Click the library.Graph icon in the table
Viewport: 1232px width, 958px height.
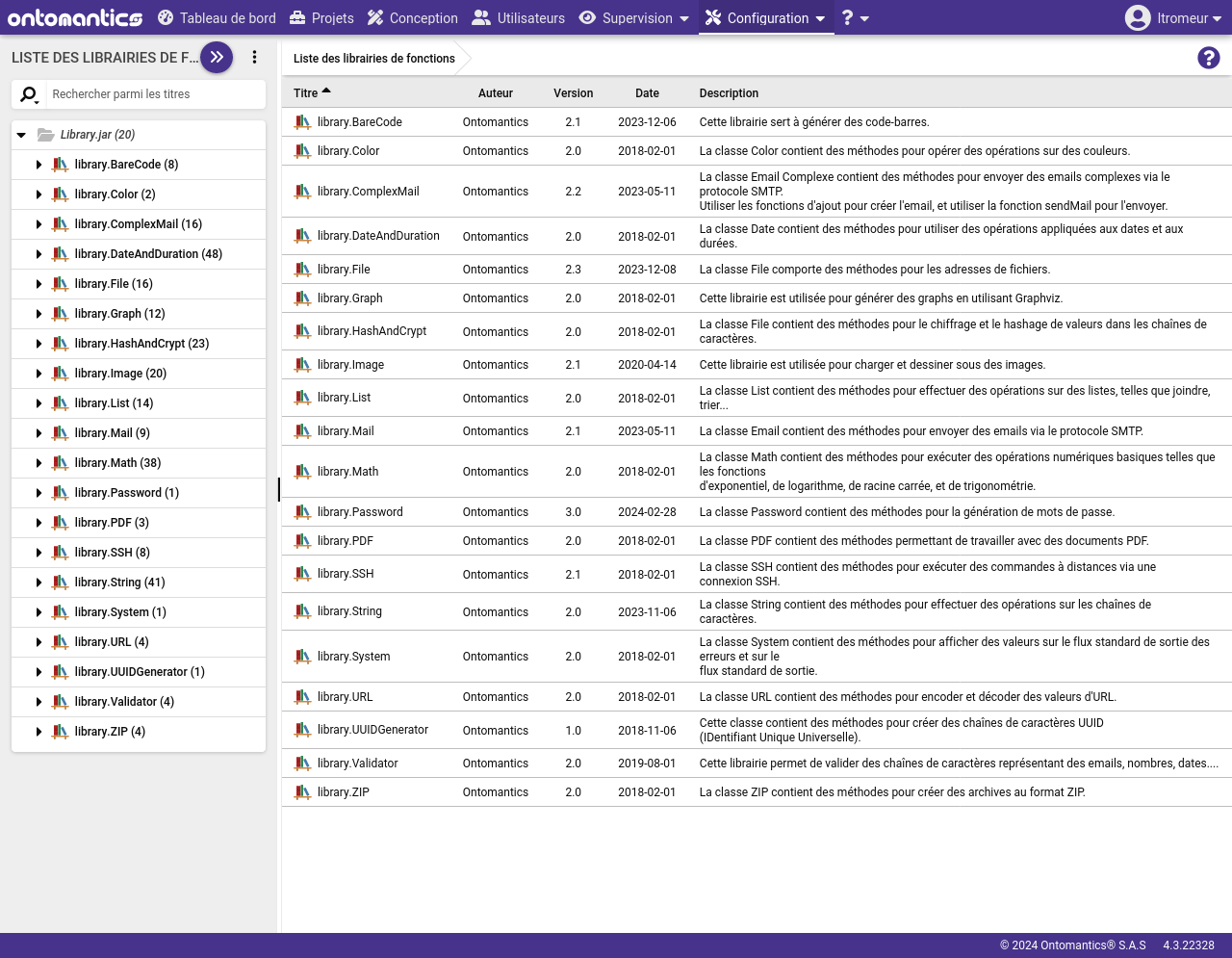tap(303, 298)
